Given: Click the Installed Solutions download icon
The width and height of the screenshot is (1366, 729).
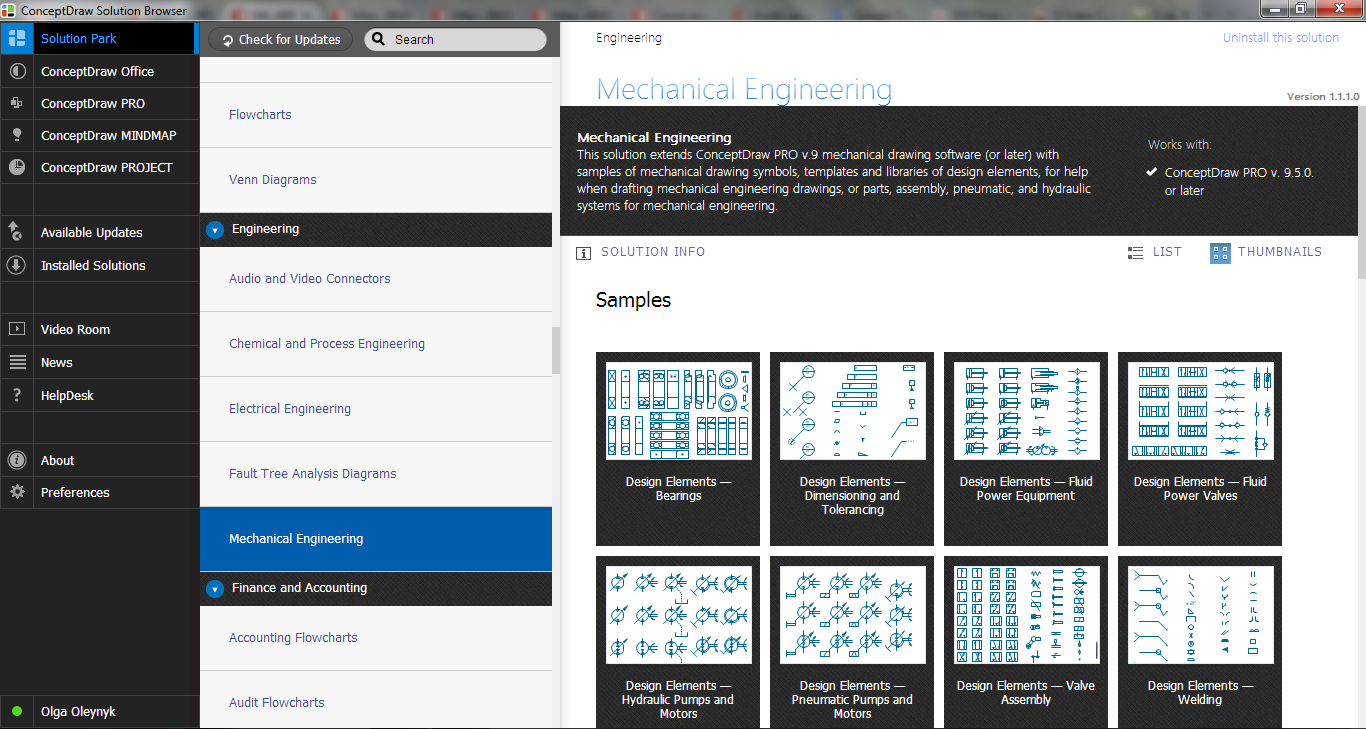Looking at the screenshot, I should click(17, 265).
